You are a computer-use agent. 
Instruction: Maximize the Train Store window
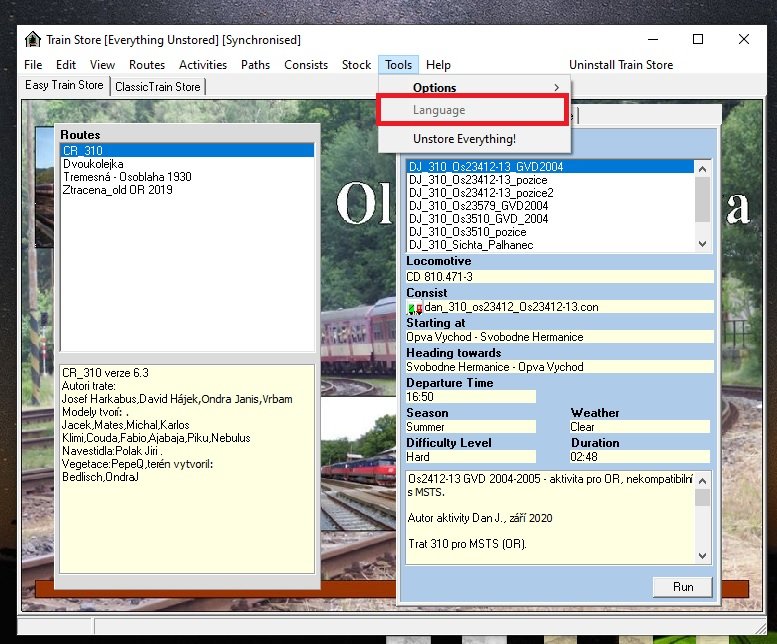[x=698, y=40]
